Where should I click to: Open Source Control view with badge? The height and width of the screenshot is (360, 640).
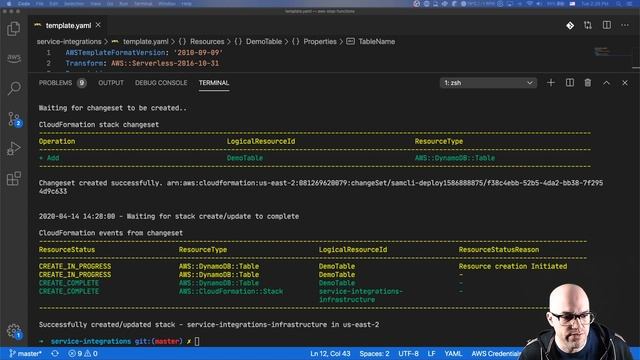tap(14, 119)
